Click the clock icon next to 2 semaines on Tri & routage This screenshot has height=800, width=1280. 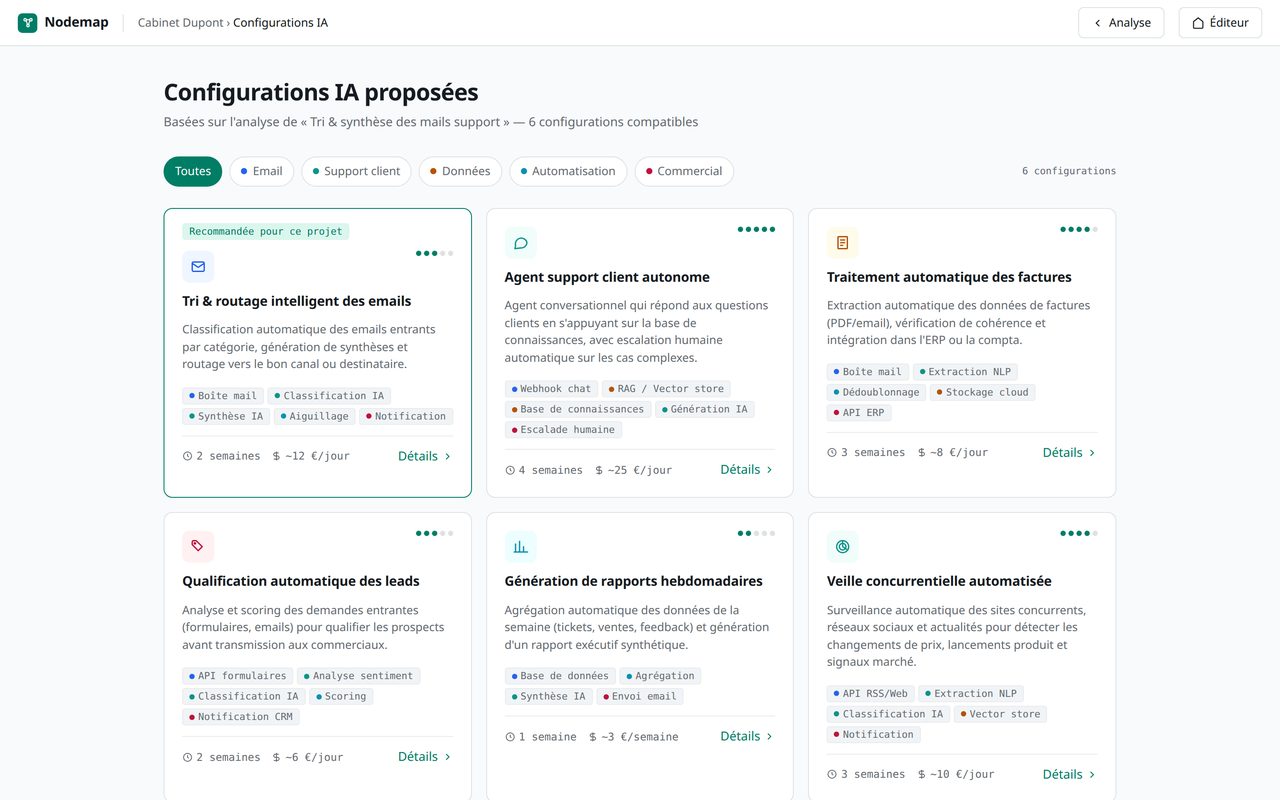pyautogui.click(x=187, y=456)
